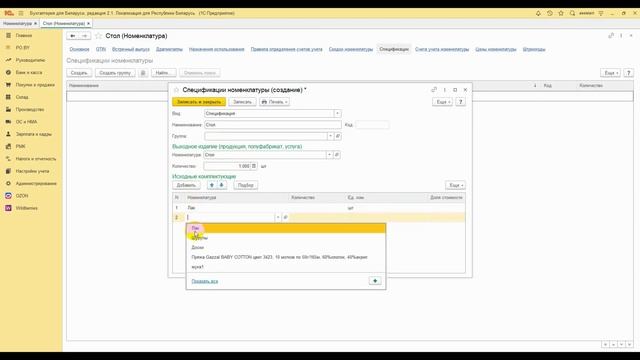
Task: Open the Номенклатура output item card icon
Action: 337,155
